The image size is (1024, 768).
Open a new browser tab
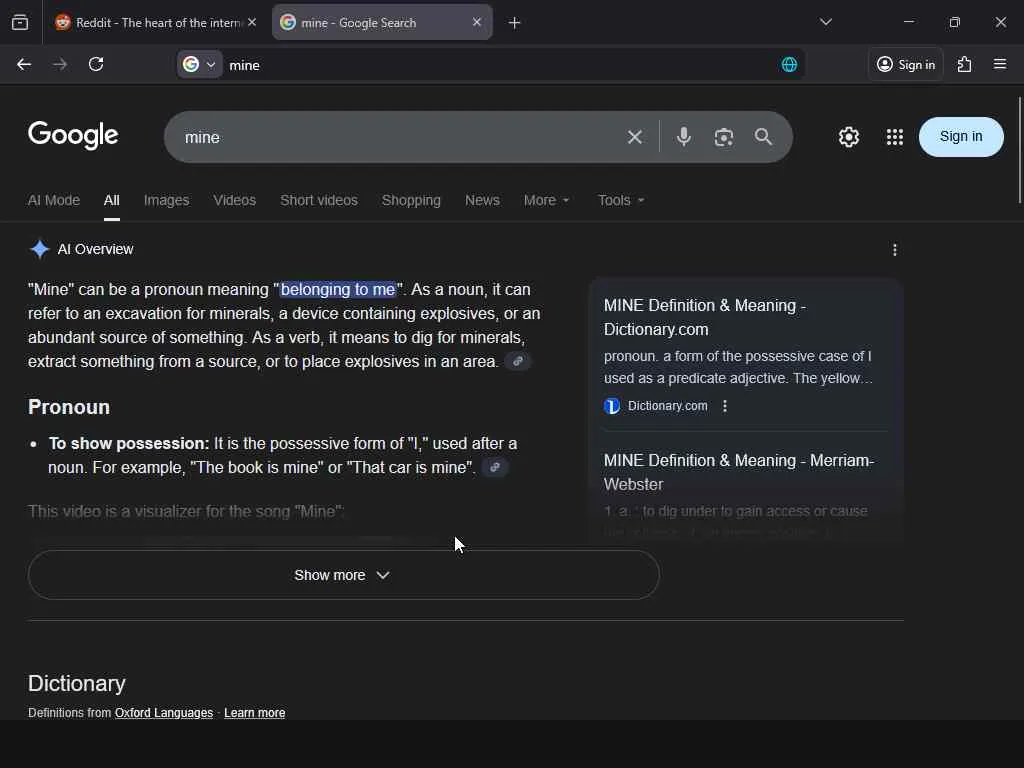(515, 23)
